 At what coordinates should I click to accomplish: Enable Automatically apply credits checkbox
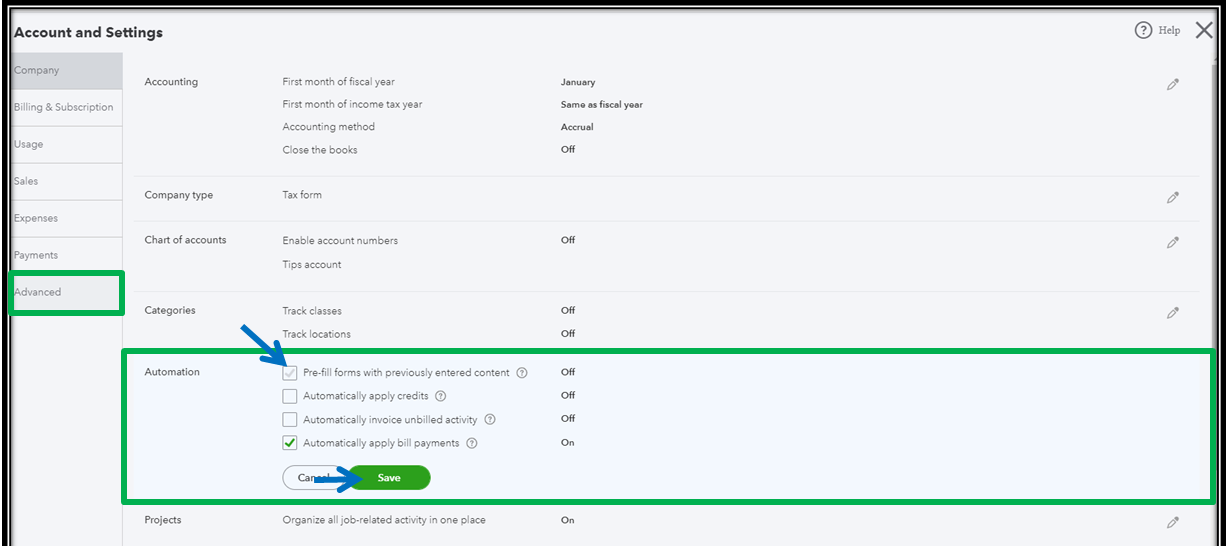coord(290,396)
